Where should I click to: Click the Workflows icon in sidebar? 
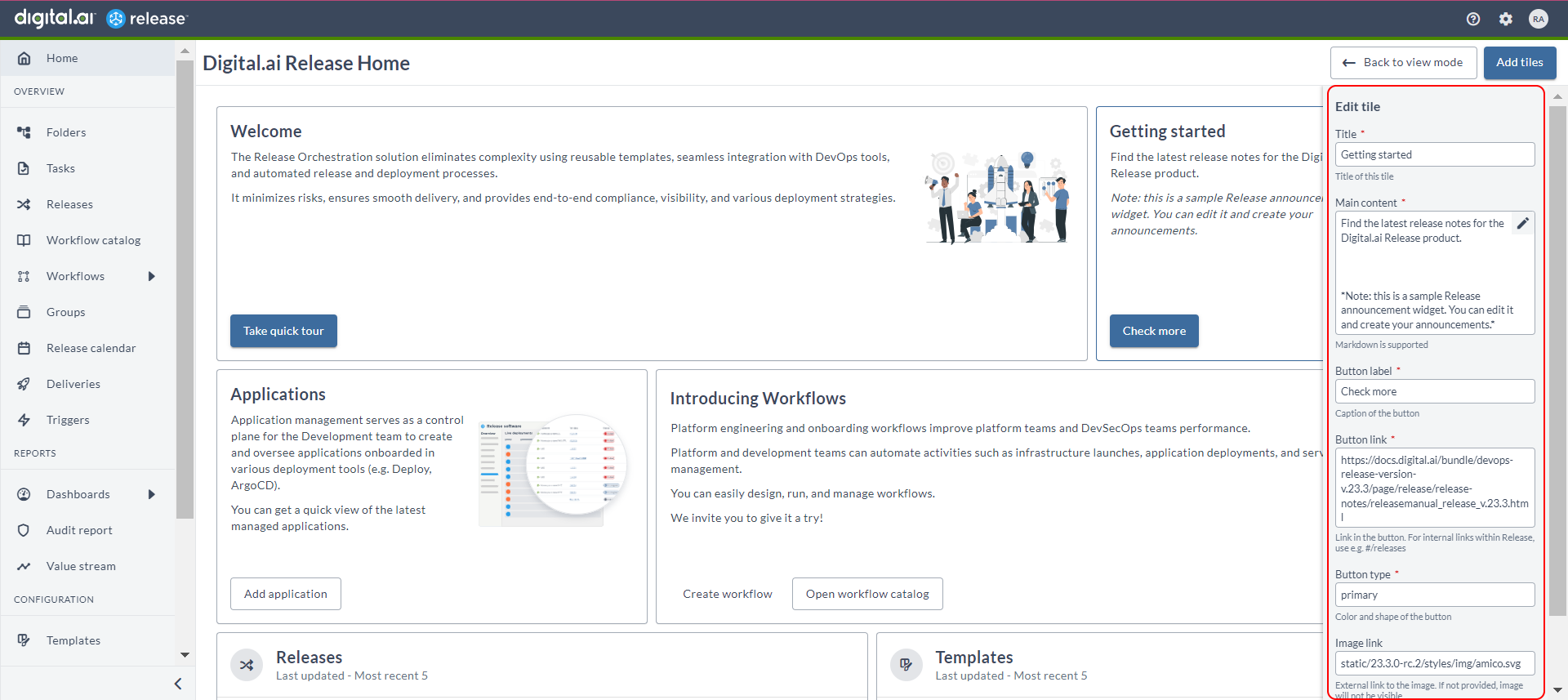[24, 276]
